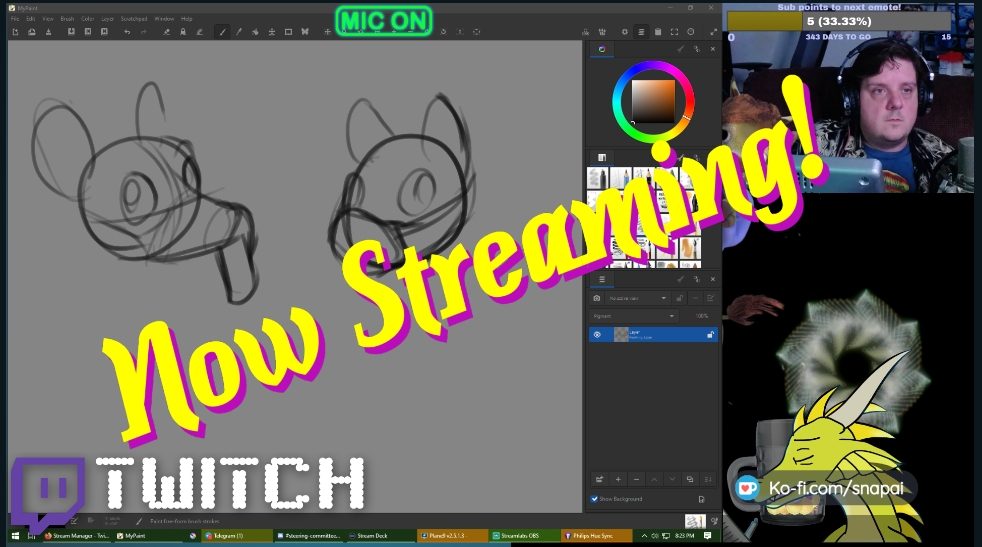Select the first brush preset thumbnail
Image resolution: width=982 pixels, height=547 pixels.
597,178
